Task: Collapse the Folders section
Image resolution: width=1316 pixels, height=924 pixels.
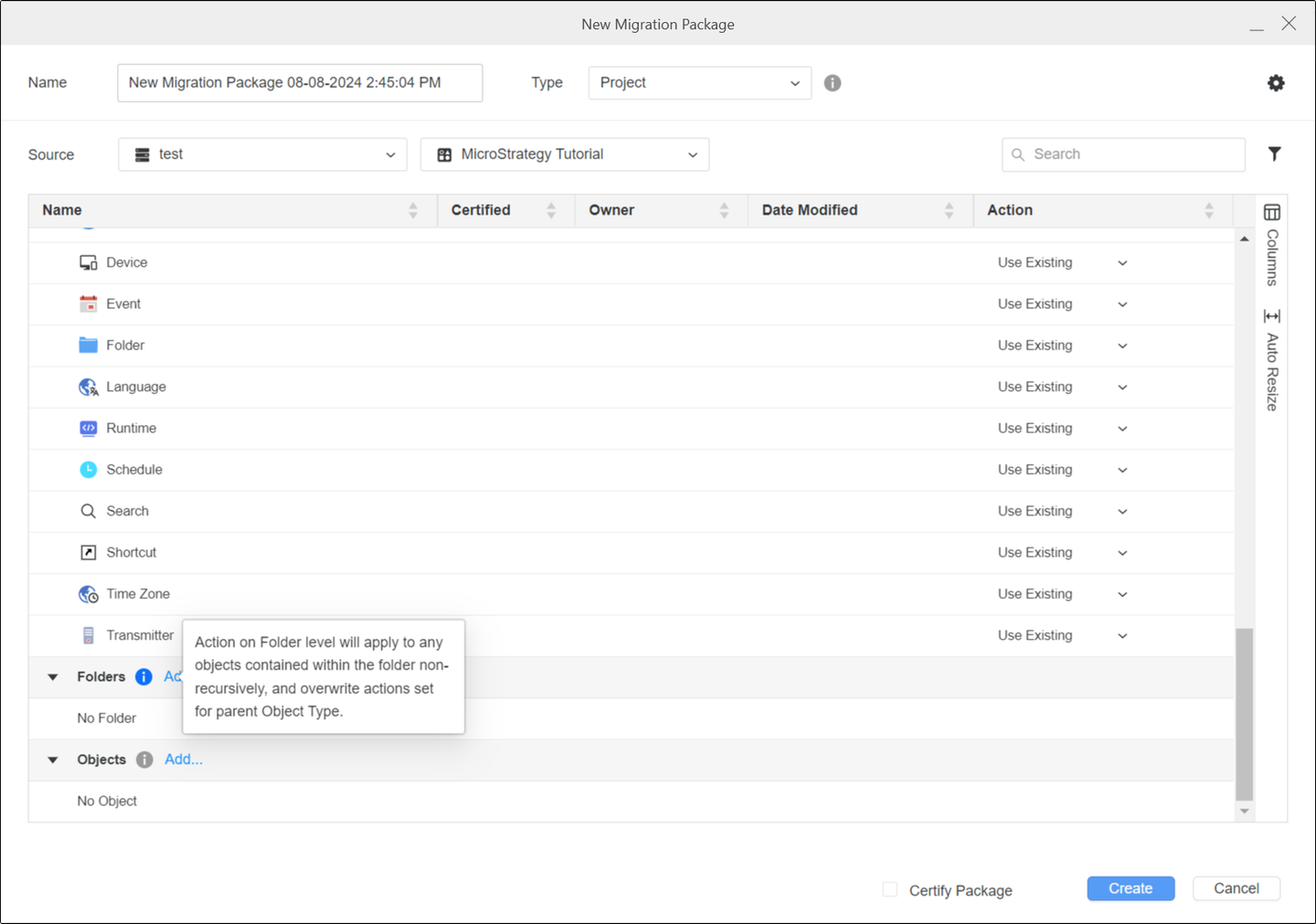Action: 53,677
